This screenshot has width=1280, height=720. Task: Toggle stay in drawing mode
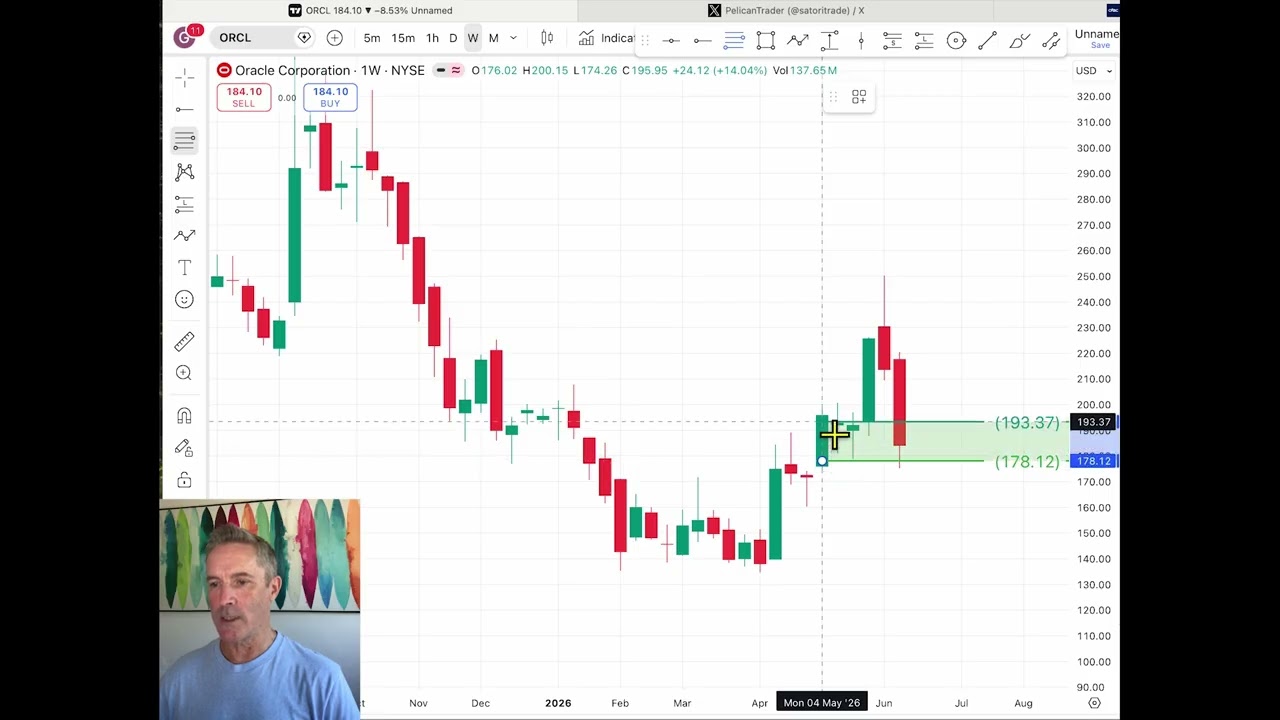click(x=184, y=448)
